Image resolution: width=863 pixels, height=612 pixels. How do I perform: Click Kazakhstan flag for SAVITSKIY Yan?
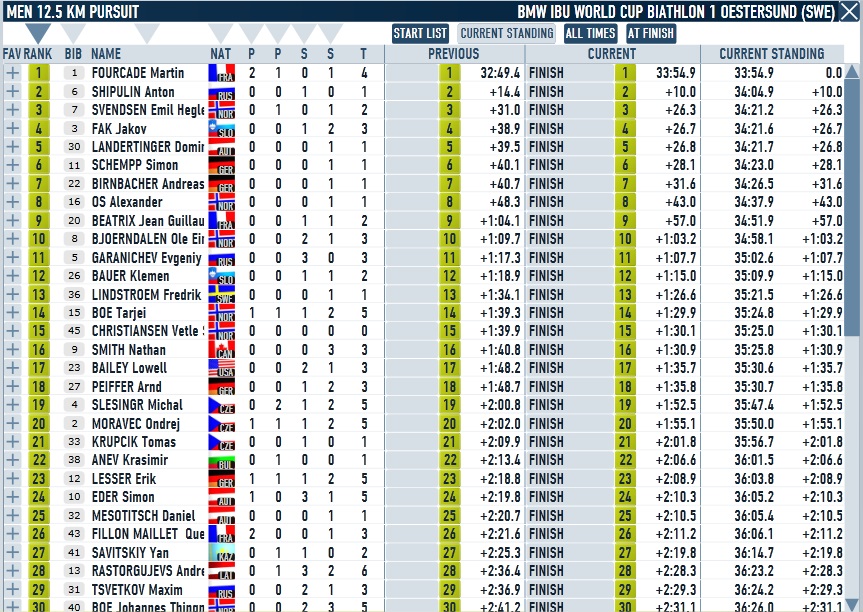222,553
